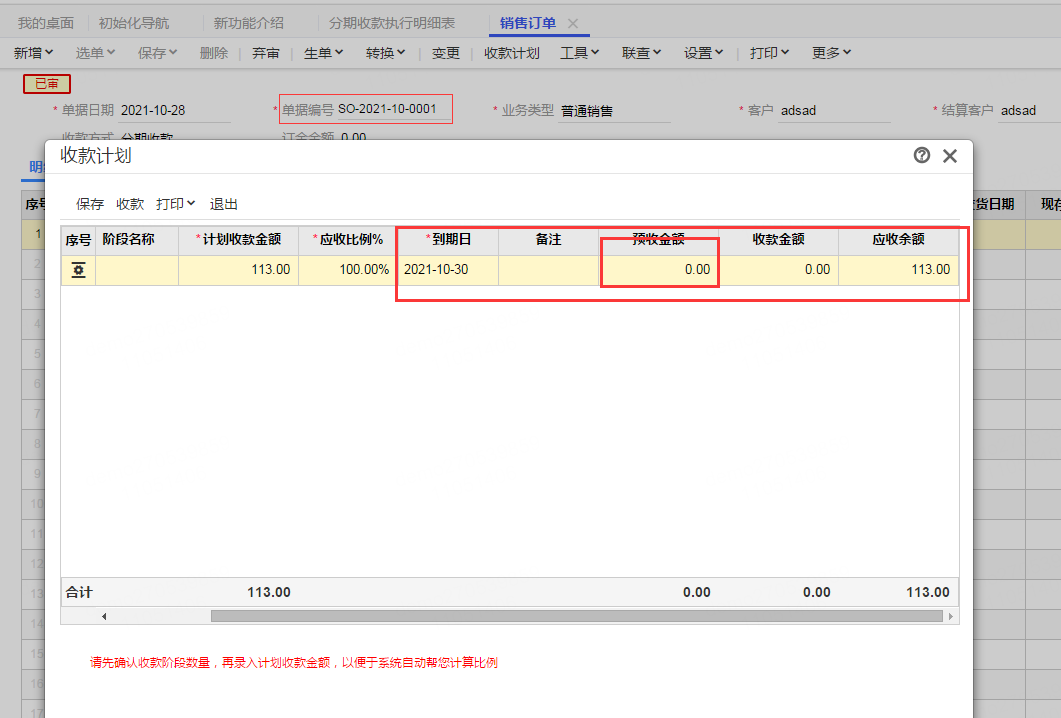
Task: Expand the 转换 dropdown menu
Action: tap(385, 53)
